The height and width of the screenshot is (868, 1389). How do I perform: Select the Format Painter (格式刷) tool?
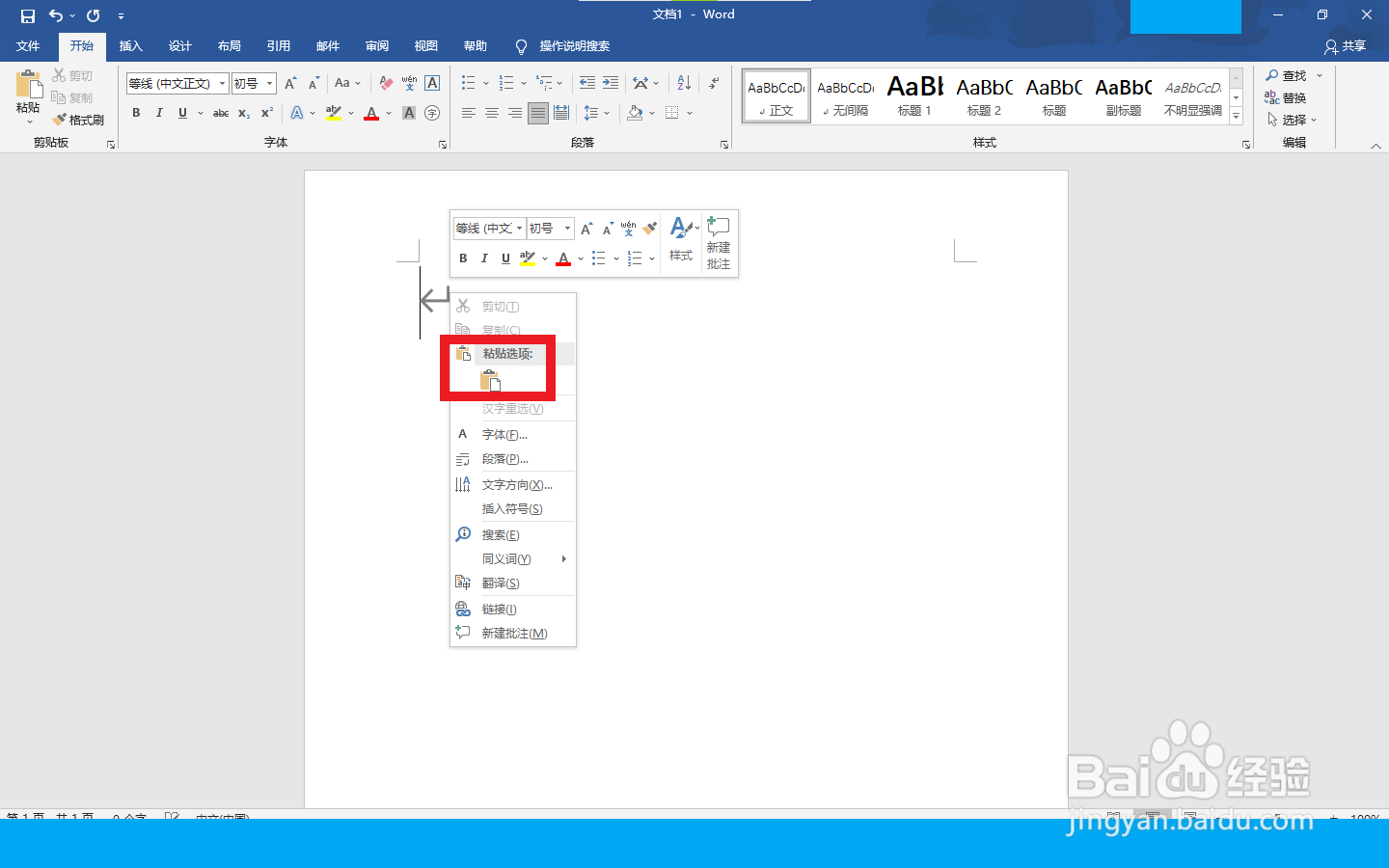point(78,120)
